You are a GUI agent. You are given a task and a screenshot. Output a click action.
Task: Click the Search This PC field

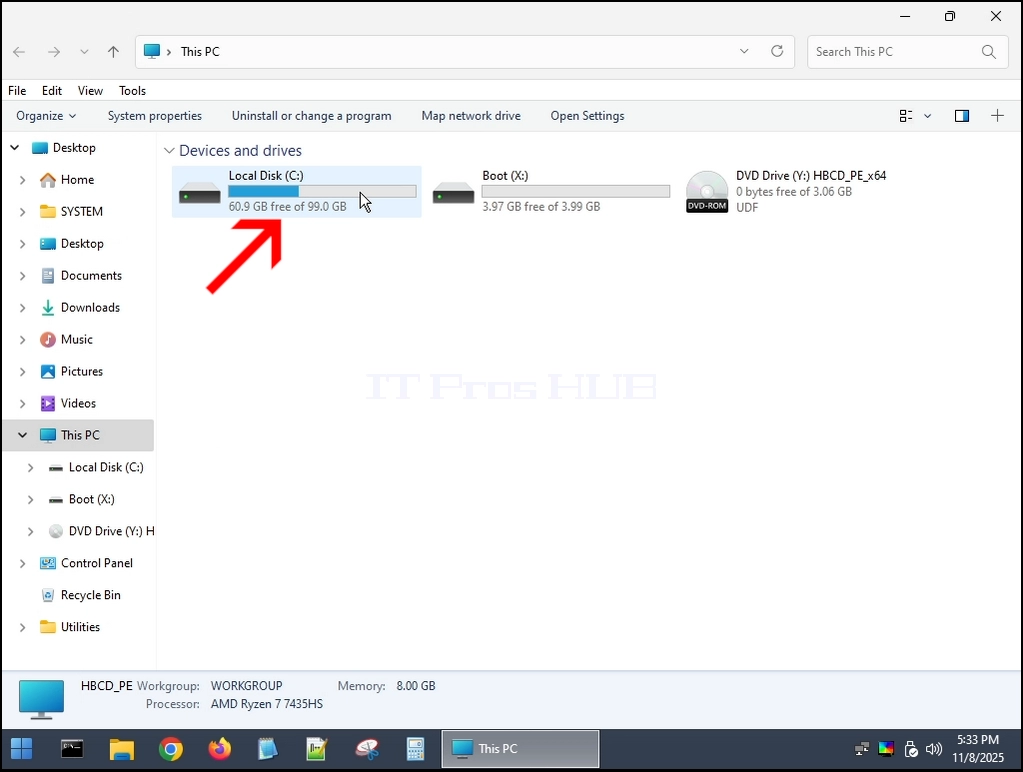[x=908, y=52]
